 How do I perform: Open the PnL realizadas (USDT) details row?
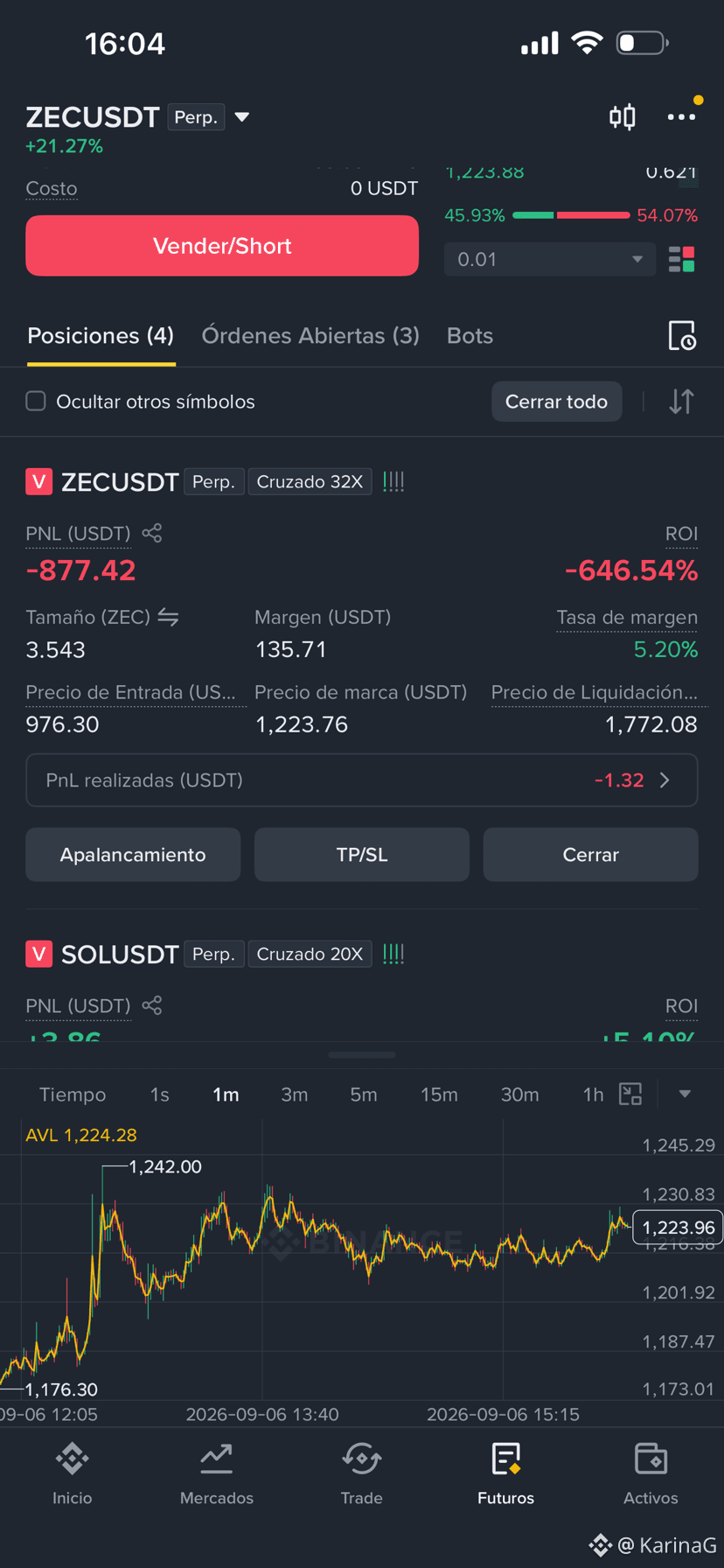click(x=362, y=780)
